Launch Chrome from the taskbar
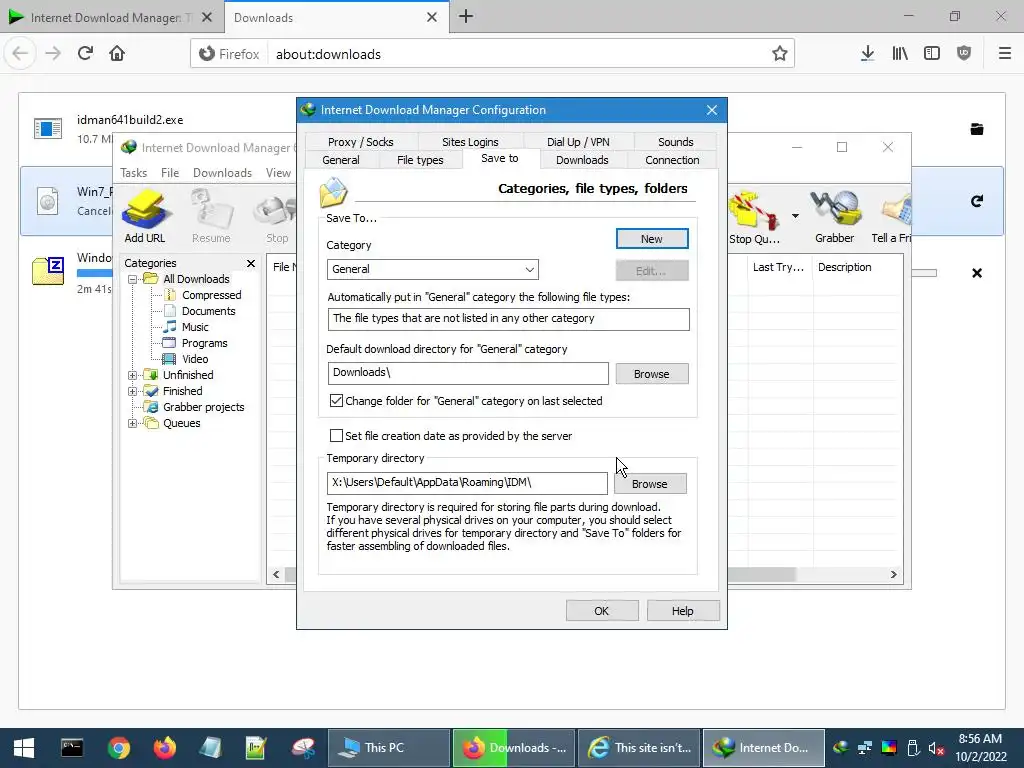The width and height of the screenshot is (1024, 768). click(119, 748)
